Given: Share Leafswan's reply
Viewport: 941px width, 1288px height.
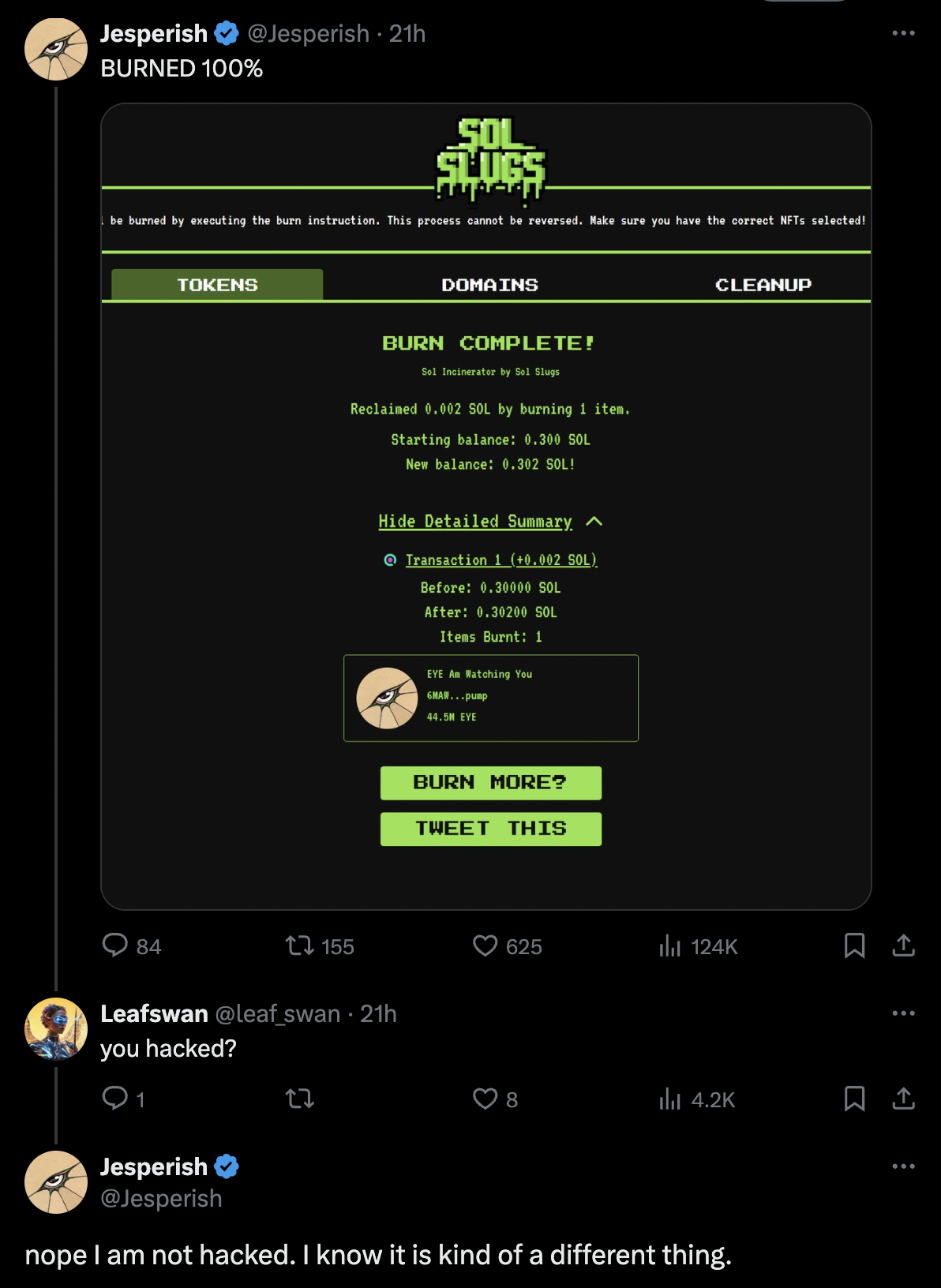Looking at the screenshot, I should [x=903, y=1099].
